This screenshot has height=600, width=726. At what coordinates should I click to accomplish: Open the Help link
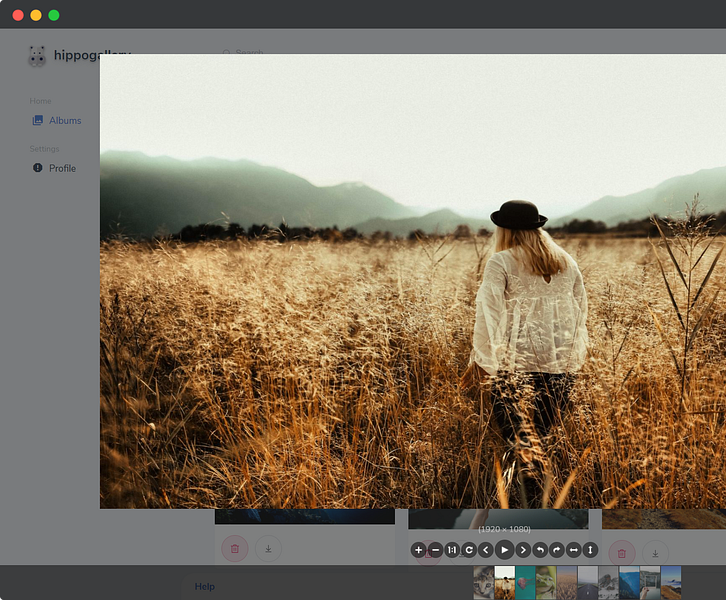[204, 587]
